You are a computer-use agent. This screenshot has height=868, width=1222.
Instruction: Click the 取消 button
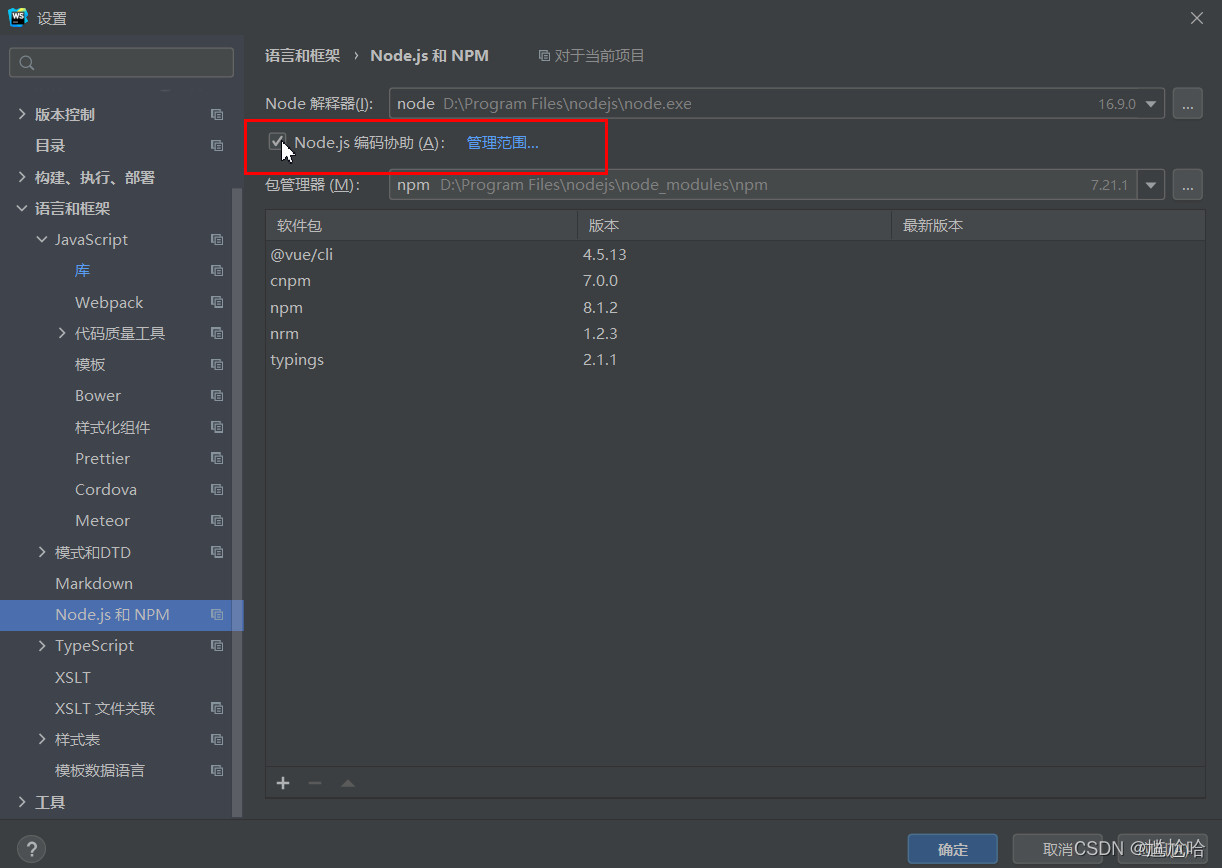point(1058,849)
